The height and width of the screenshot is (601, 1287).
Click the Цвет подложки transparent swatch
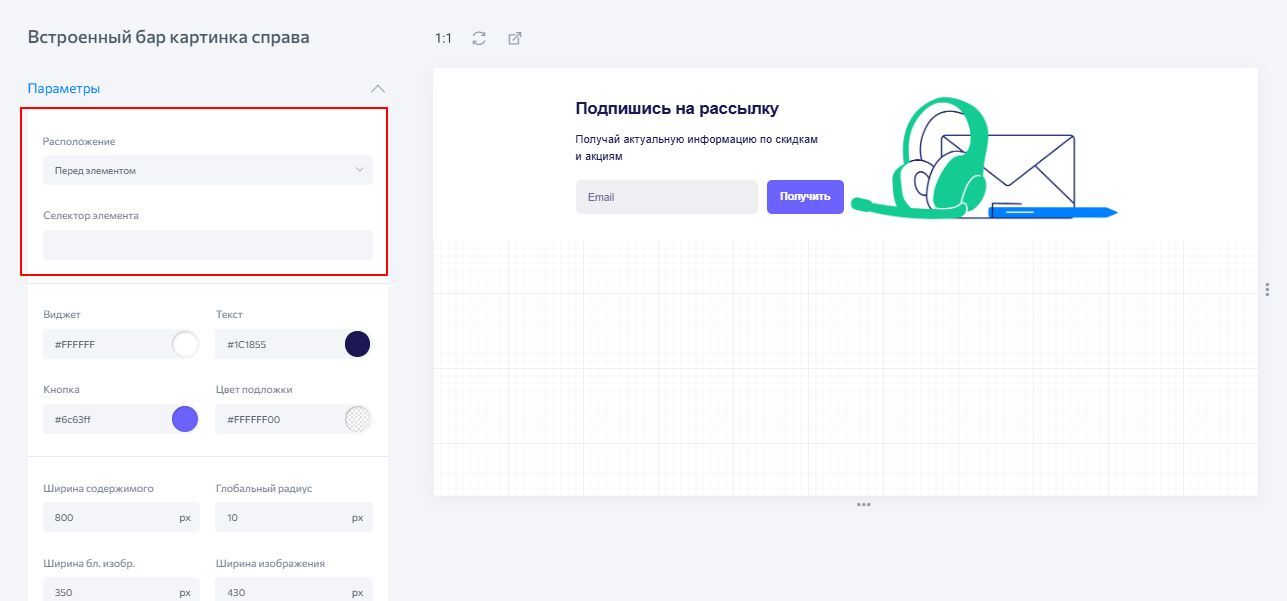pos(357,419)
